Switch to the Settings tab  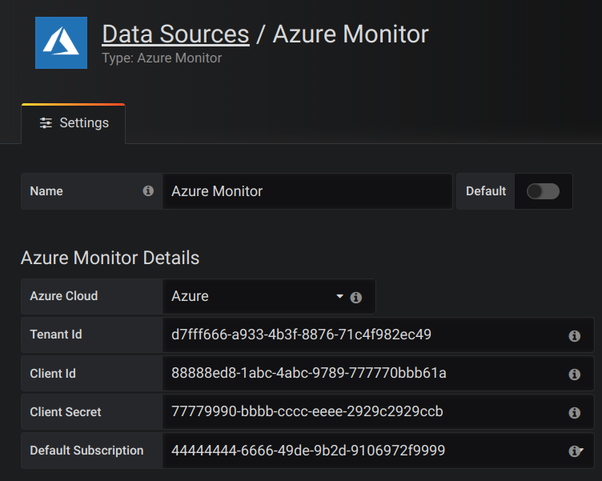pyautogui.click(x=73, y=123)
